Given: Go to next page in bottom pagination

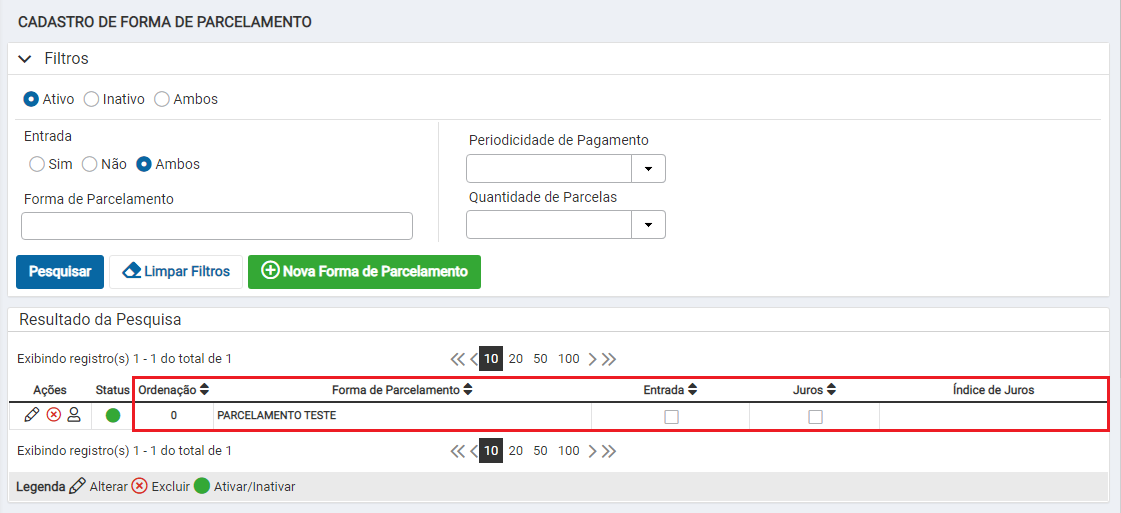Looking at the screenshot, I should (592, 451).
